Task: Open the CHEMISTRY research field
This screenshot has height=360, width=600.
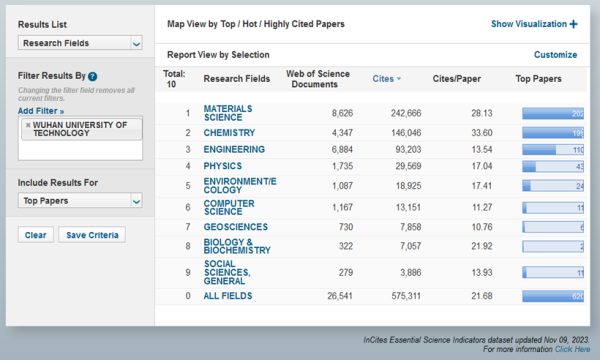Action: (229, 133)
